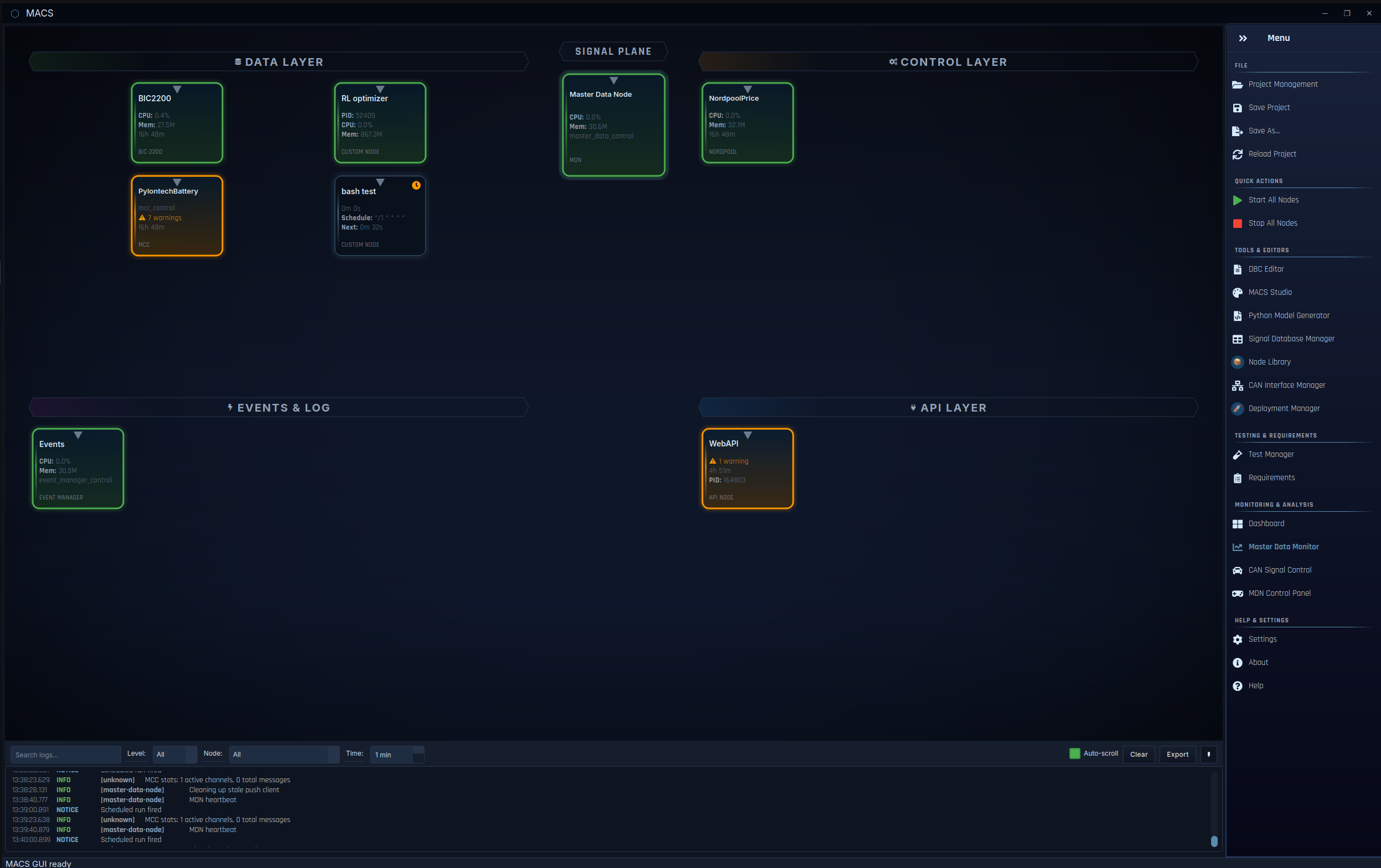The image size is (1381, 868).
Task: Open the Time range dropdown showing 1 min
Action: point(397,755)
